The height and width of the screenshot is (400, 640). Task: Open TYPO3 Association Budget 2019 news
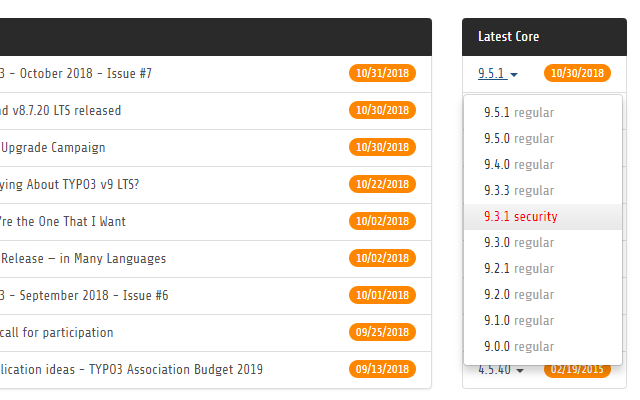pyautogui.click(x=131, y=369)
